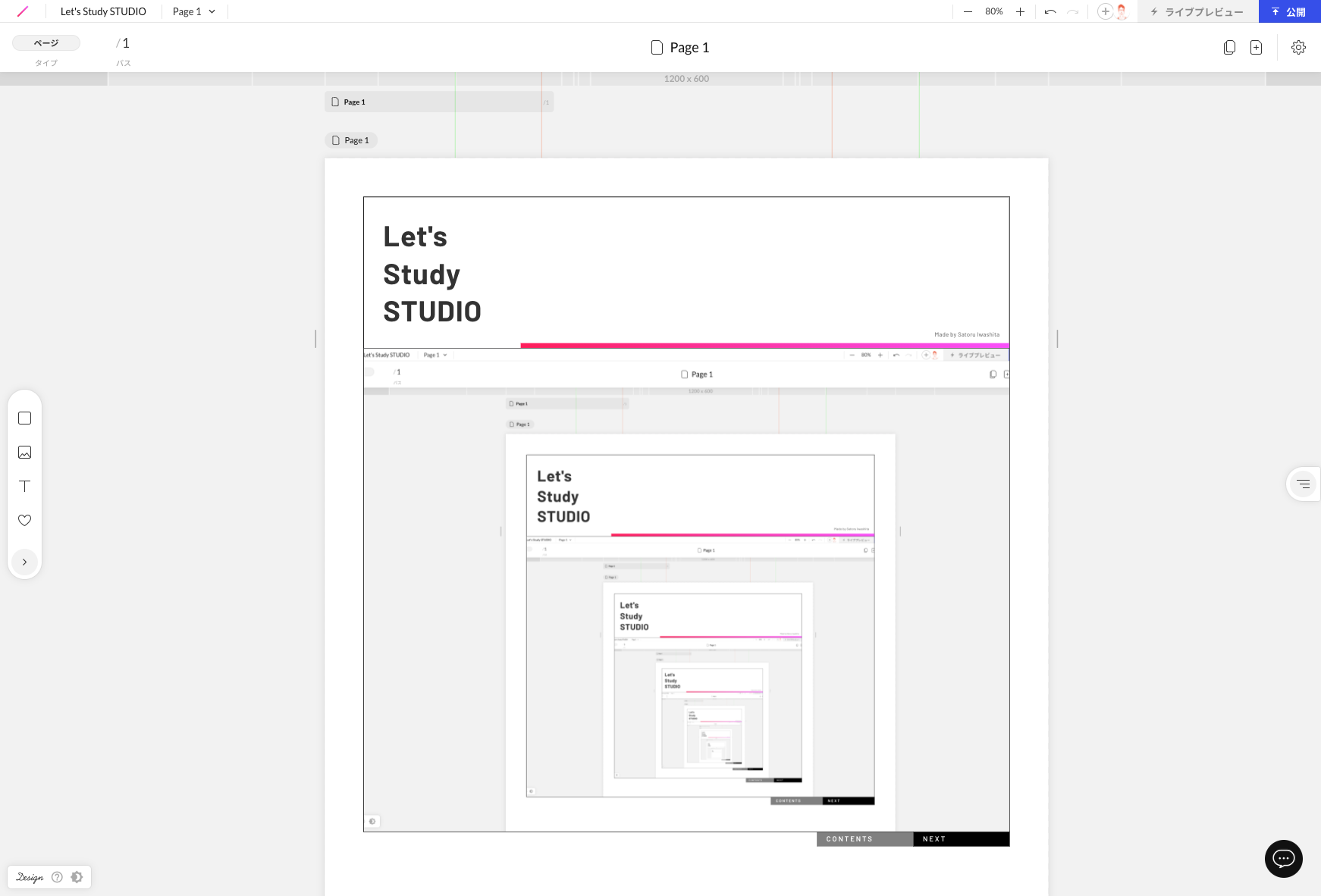This screenshot has height=896, width=1321.
Task: Select the small Page 1 label chip
Action: pos(351,140)
